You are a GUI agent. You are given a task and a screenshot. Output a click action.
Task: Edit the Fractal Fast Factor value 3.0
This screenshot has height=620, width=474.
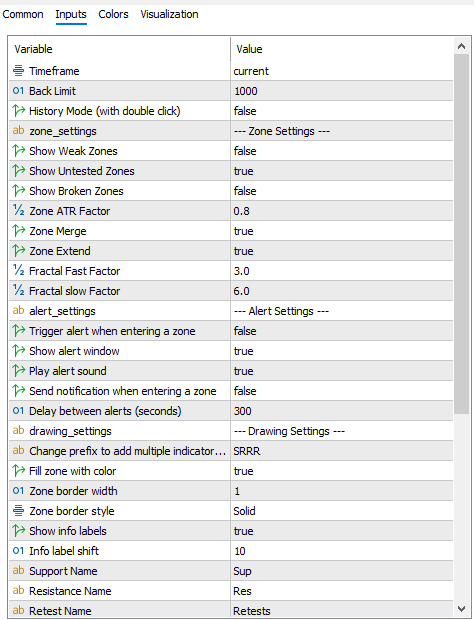[x=342, y=270]
